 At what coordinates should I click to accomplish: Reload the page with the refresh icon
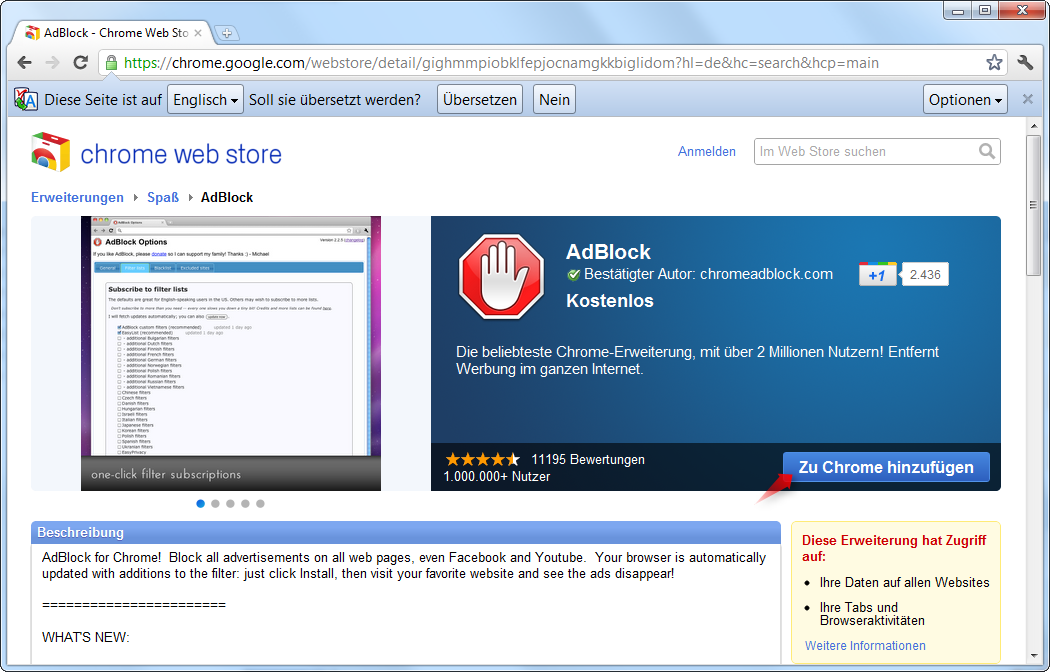(80, 62)
